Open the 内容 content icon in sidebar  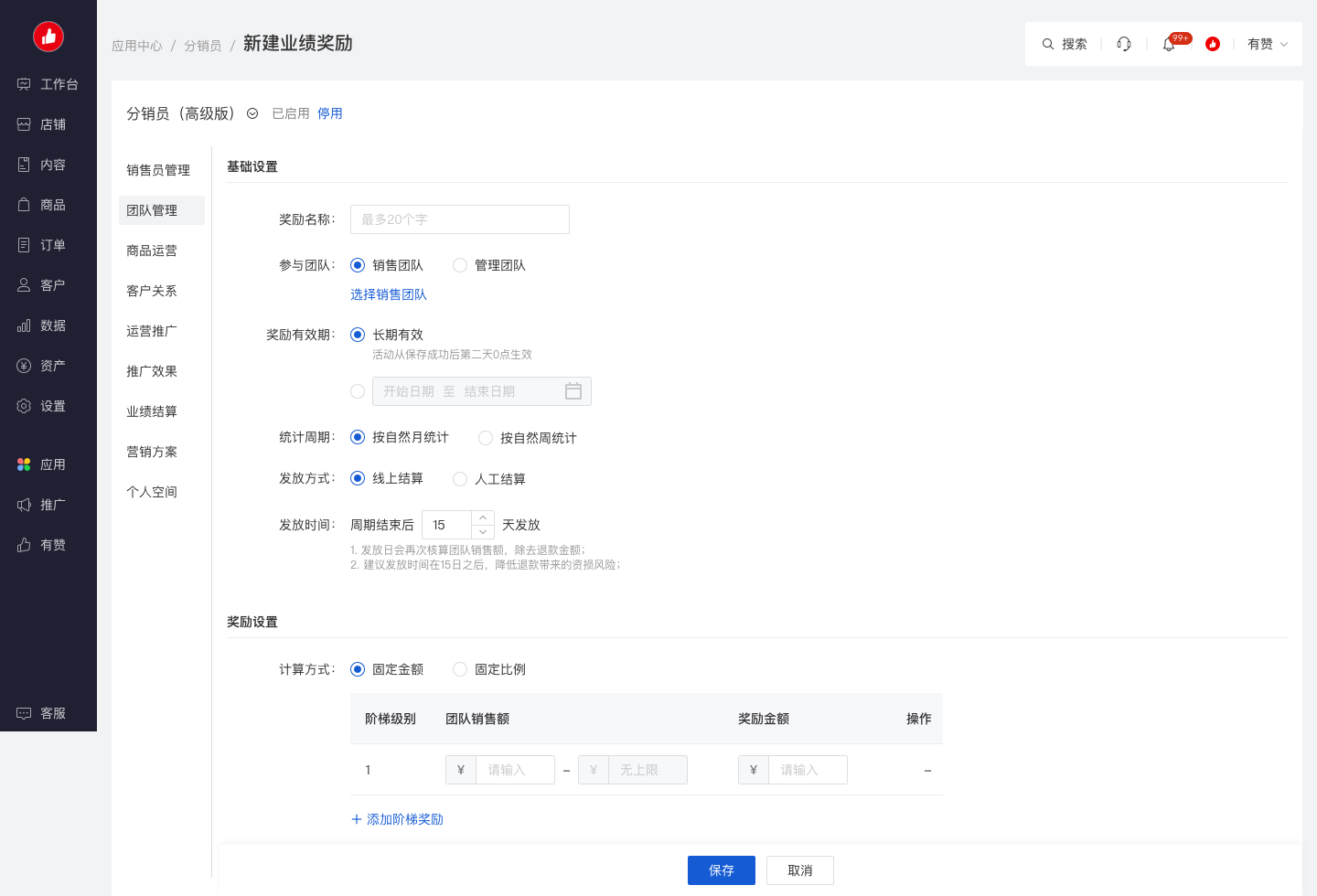(x=24, y=165)
